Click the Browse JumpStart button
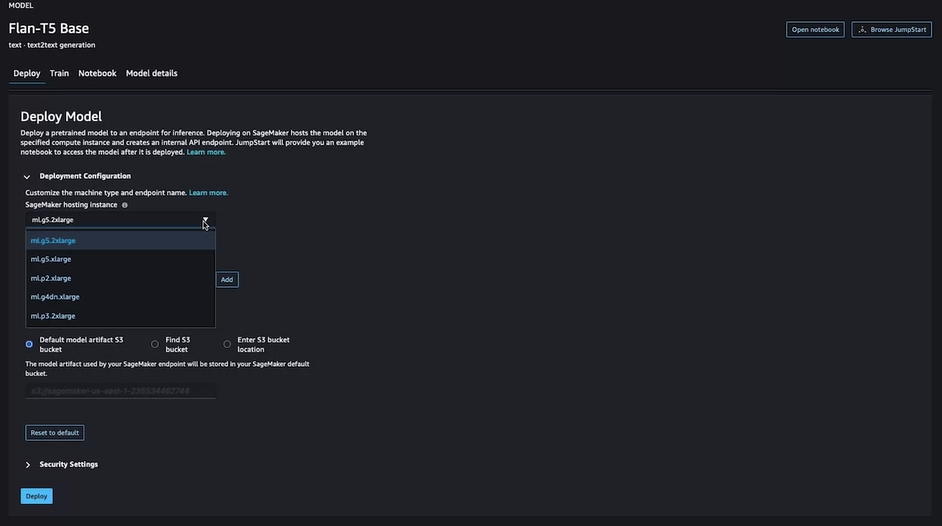This screenshot has width=942, height=526. tap(892, 29)
